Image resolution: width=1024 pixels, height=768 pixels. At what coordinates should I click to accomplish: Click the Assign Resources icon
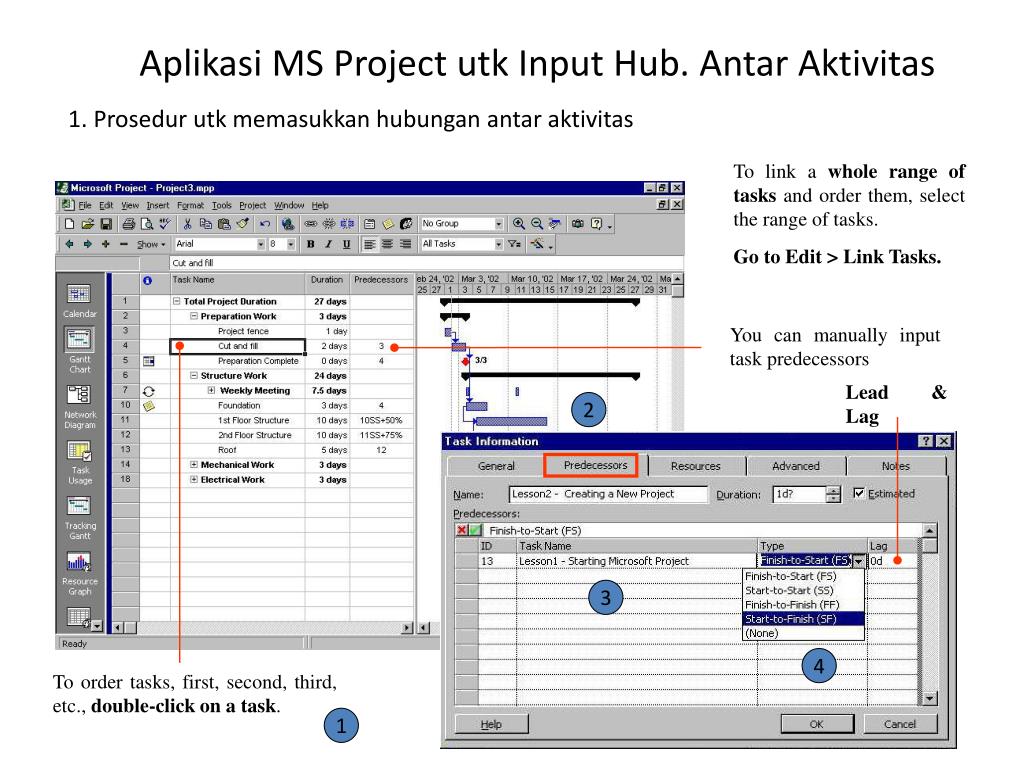pos(406,224)
